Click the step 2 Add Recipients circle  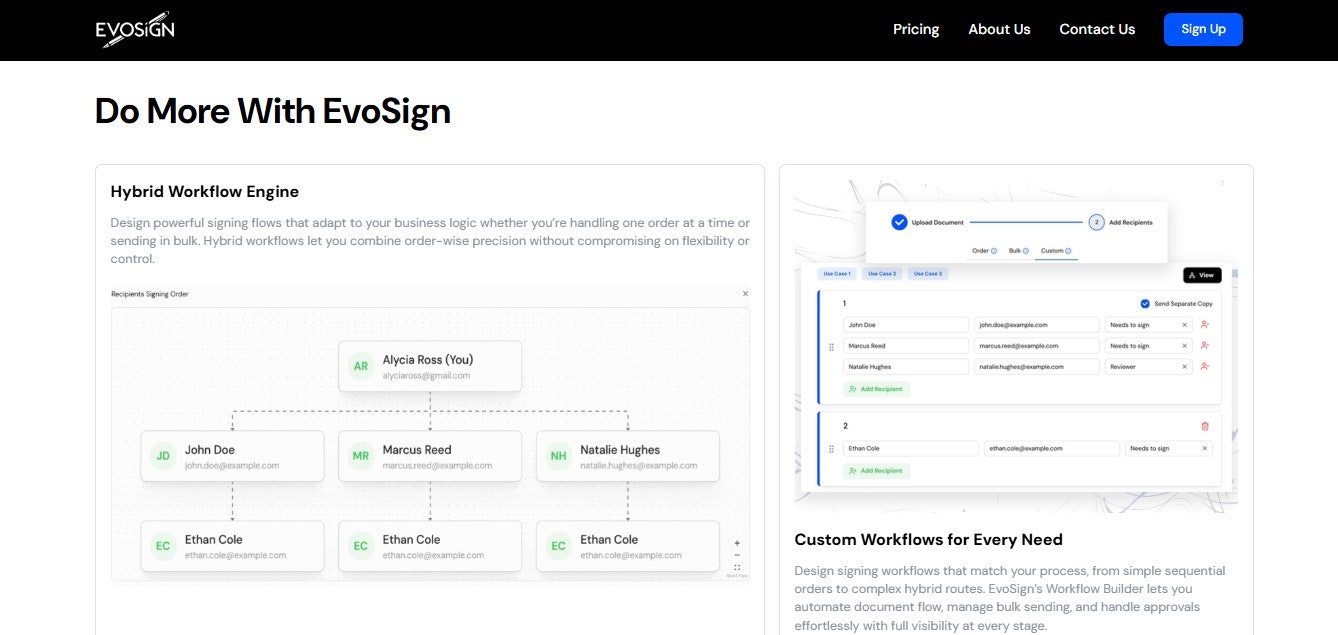[1096, 222]
